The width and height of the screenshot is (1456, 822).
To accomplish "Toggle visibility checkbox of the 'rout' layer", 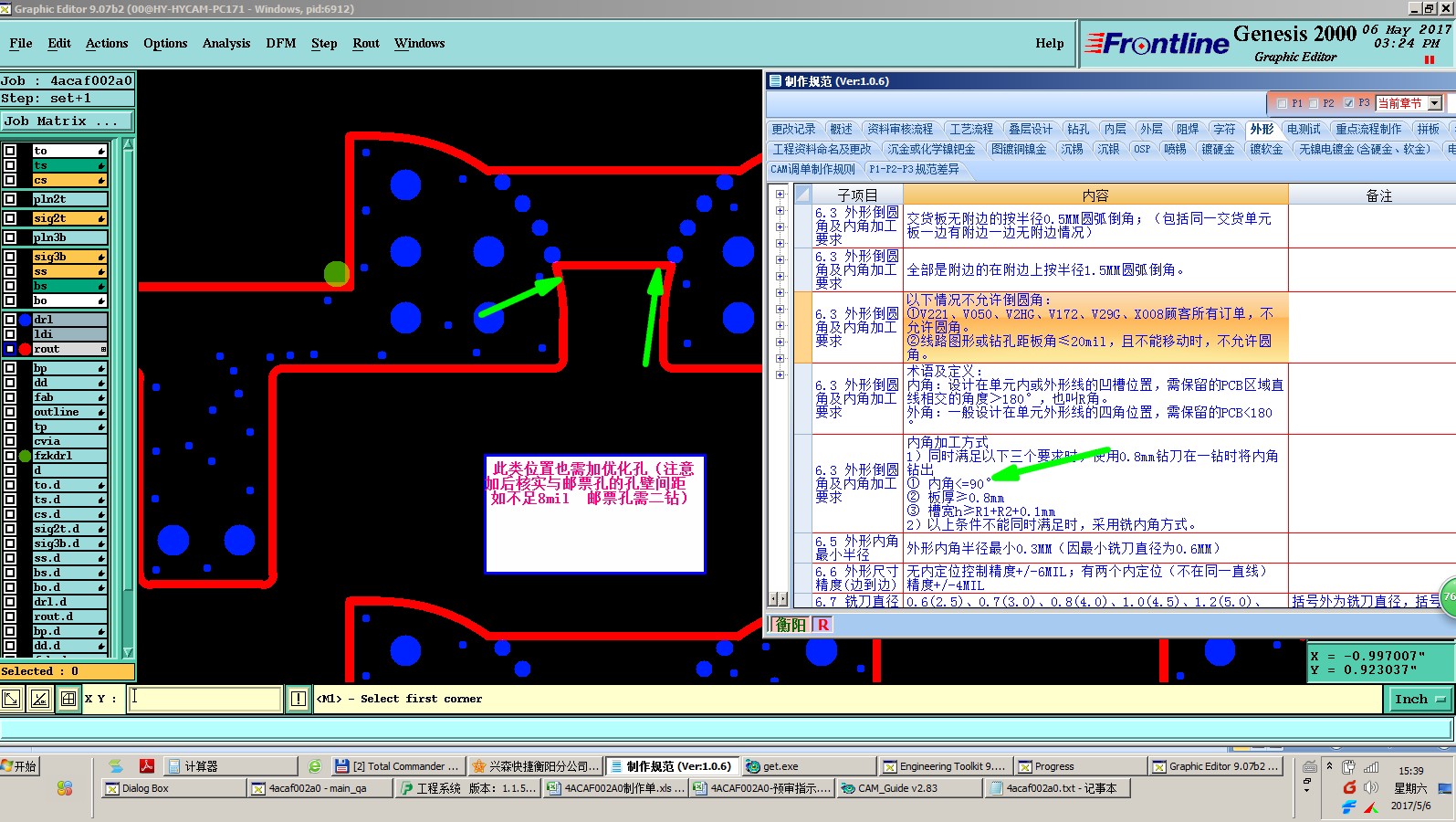I will pyautogui.click(x=10, y=349).
